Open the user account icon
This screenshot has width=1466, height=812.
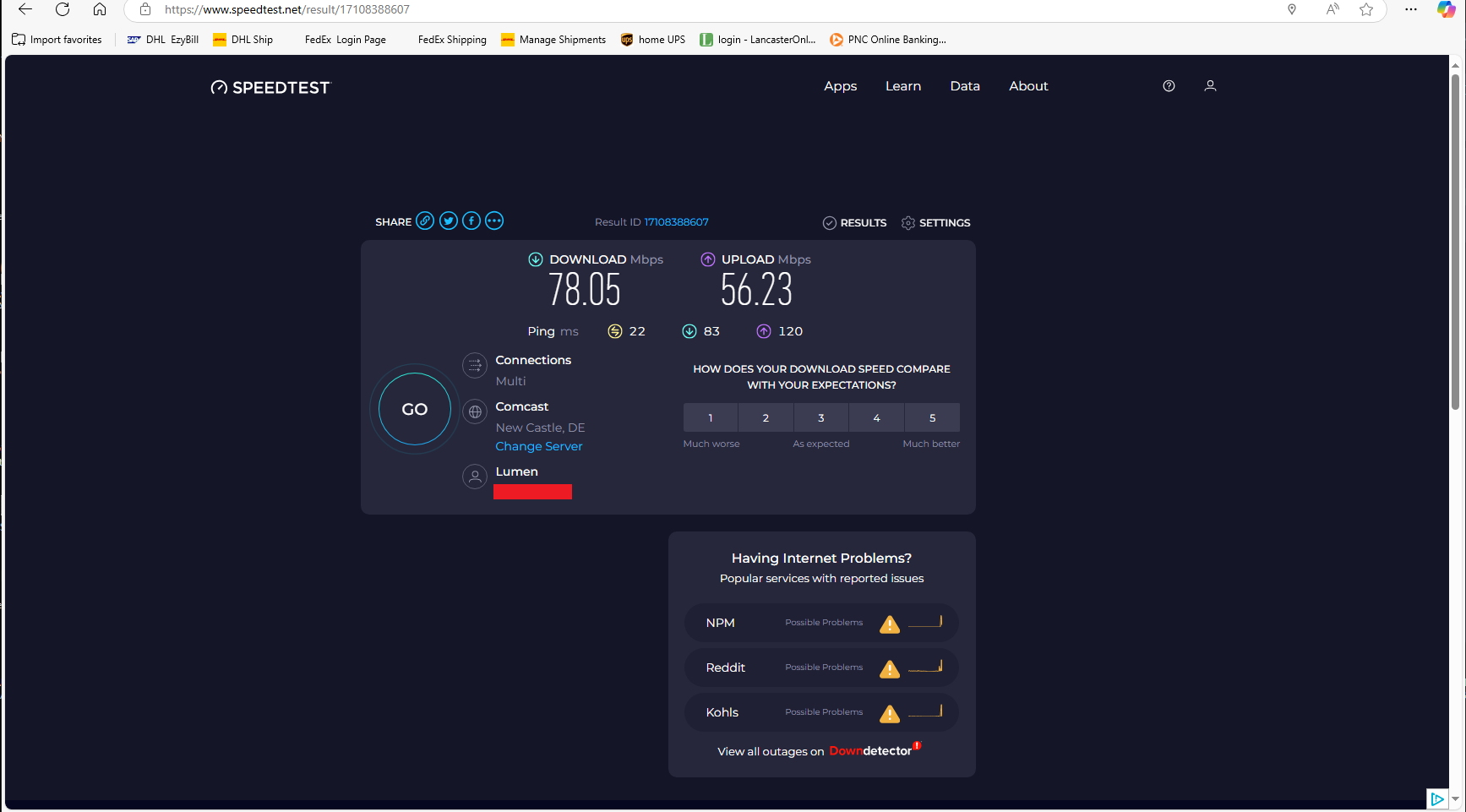(x=1210, y=86)
